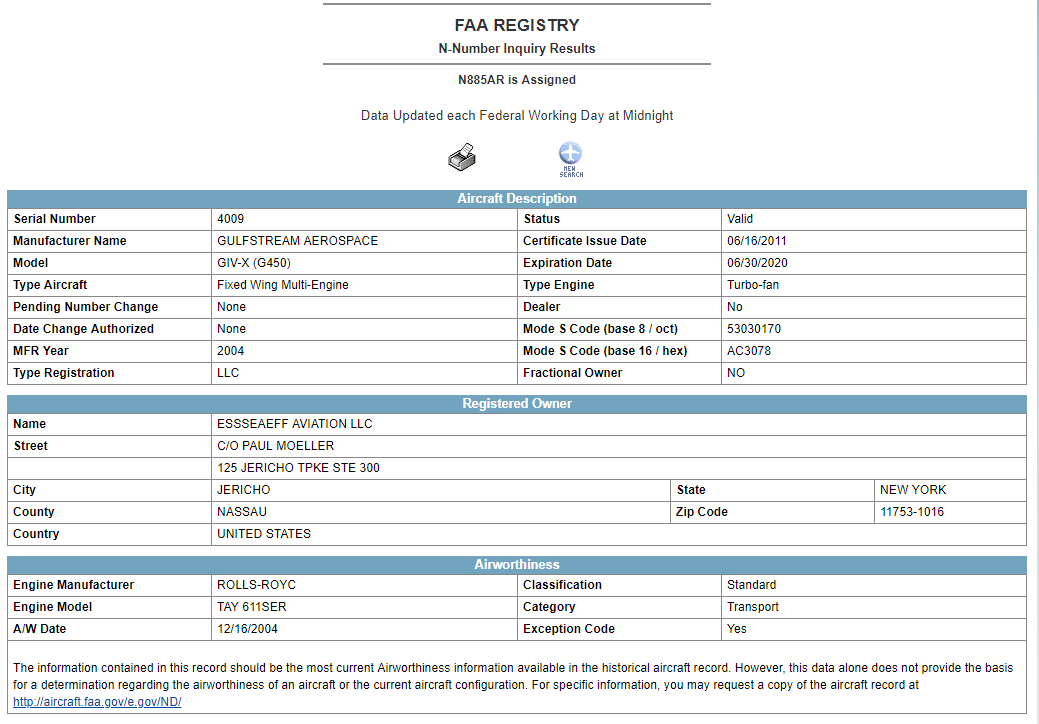Click city value JERICHO

click(244, 490)
